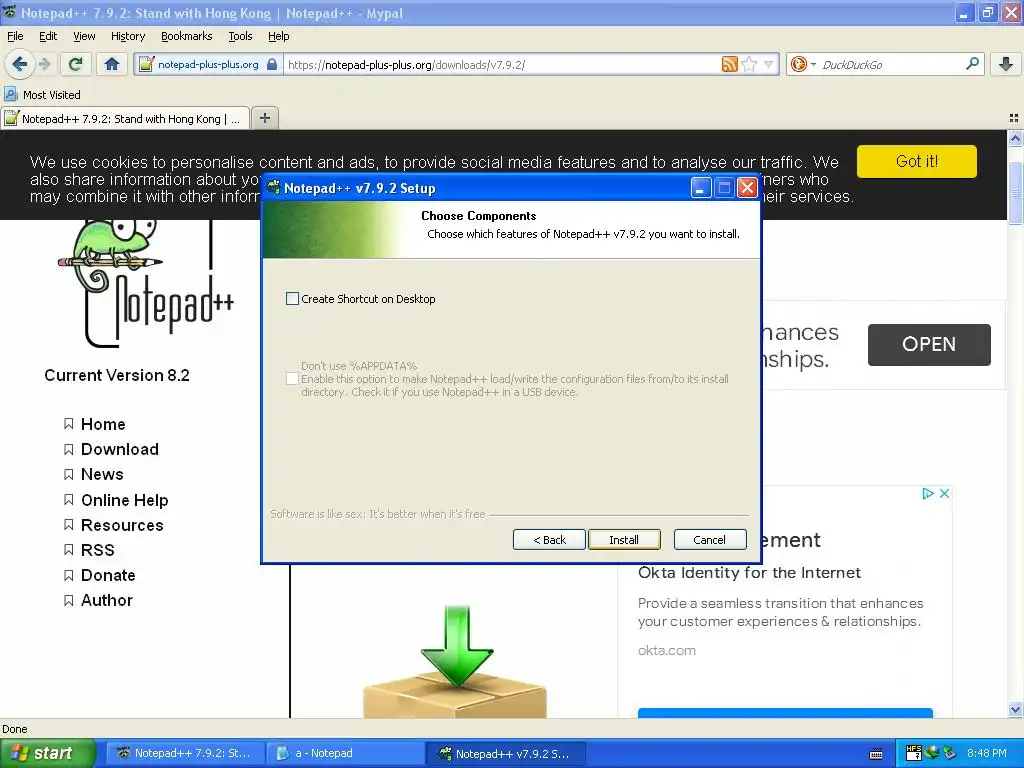Click the RSS feed icon in address bar
Screen dimensions: 1024x768
pos(729,64)
